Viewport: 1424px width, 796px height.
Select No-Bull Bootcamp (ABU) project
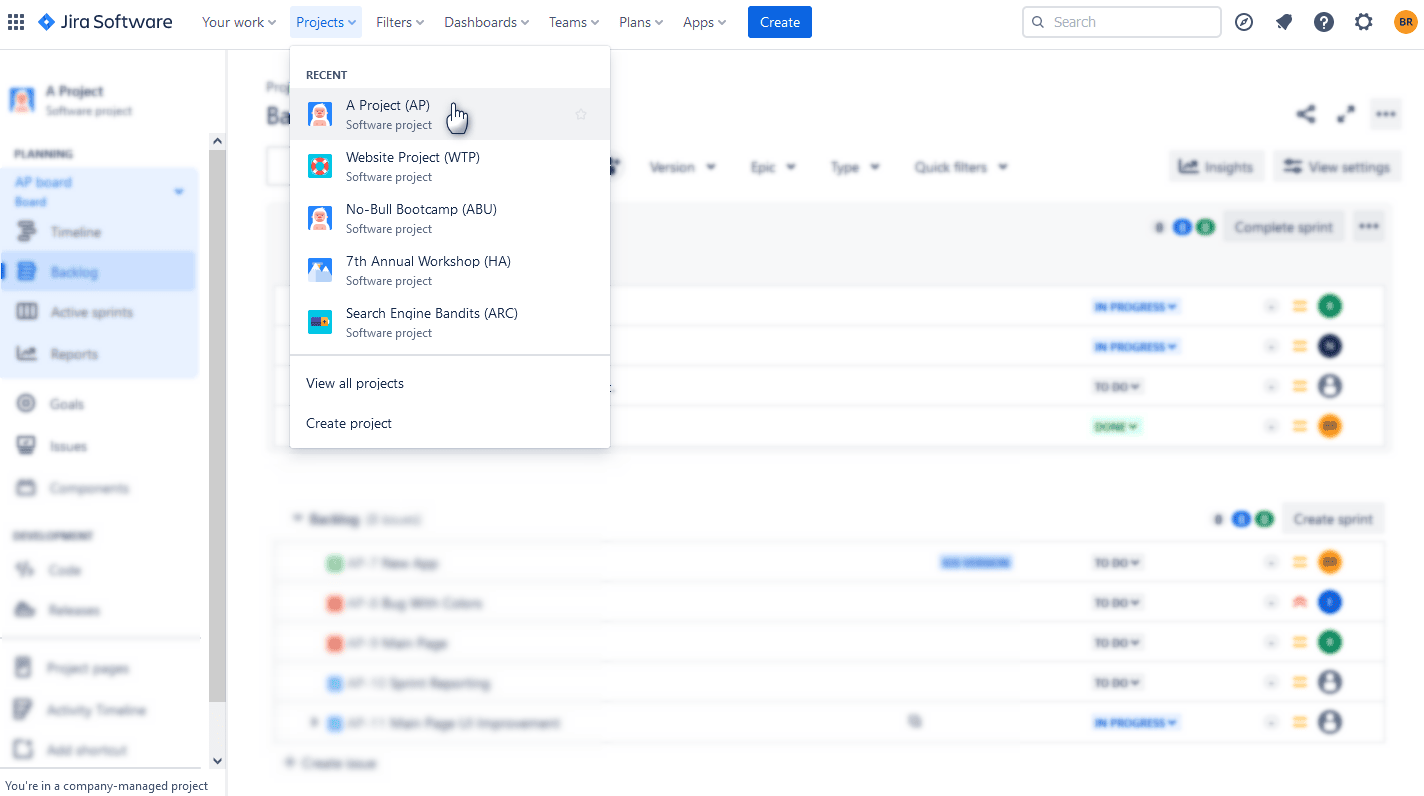coord(450,218)
